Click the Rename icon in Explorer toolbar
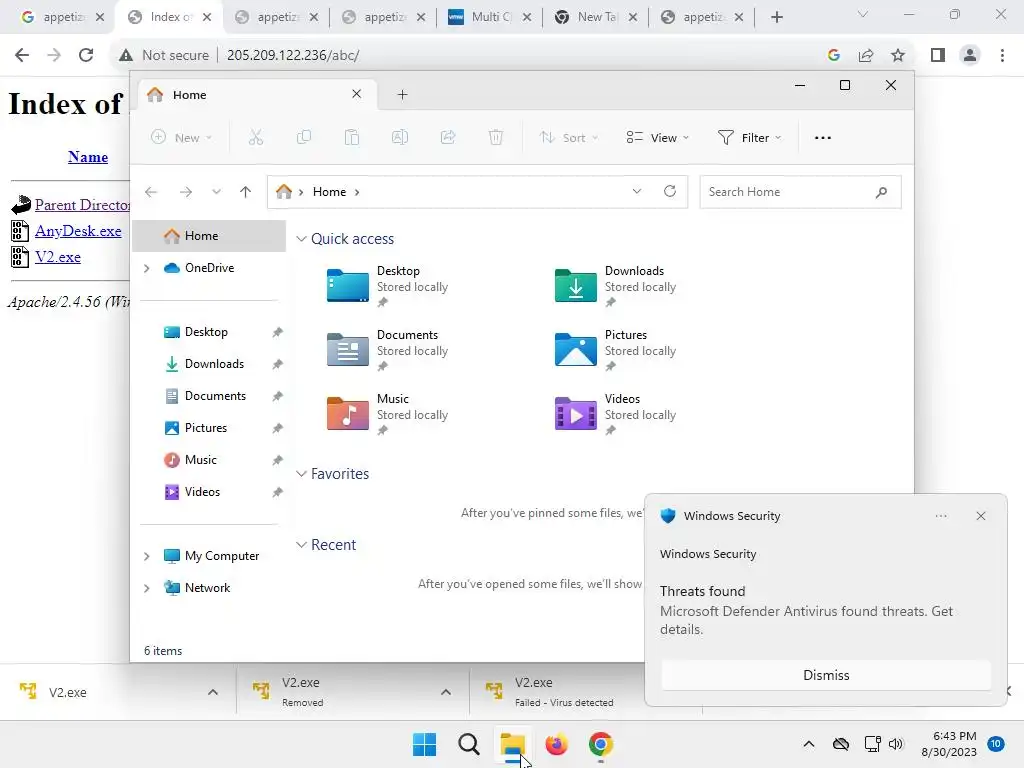 (x=400, y=137)
